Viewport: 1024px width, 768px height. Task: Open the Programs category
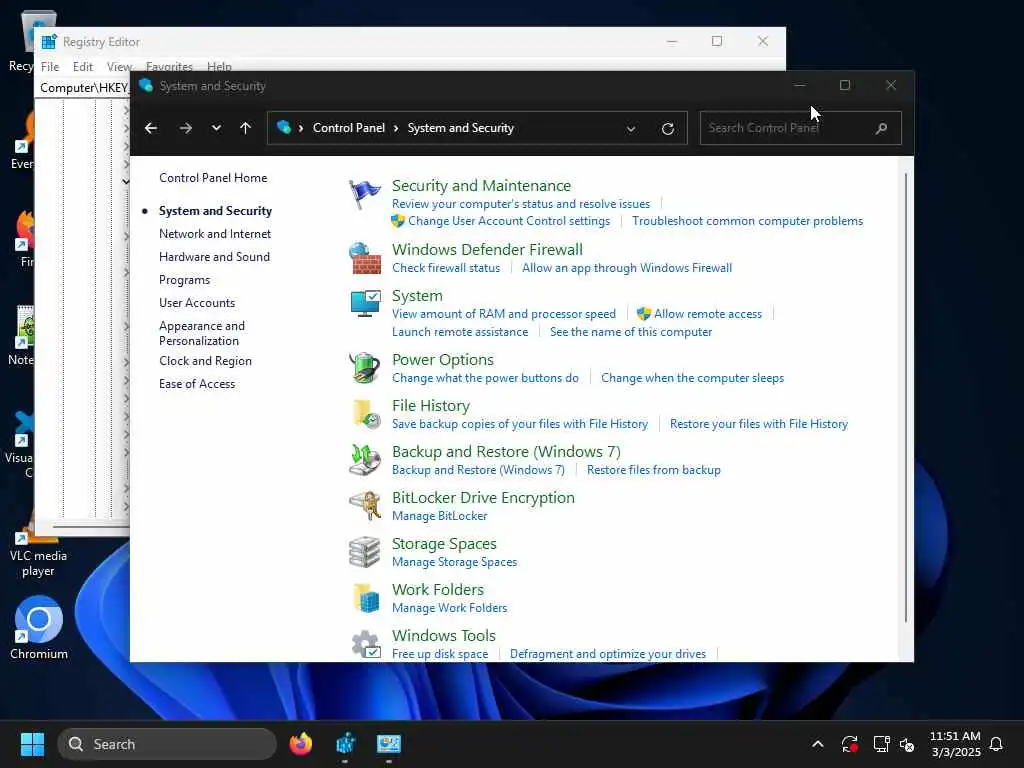184,280
